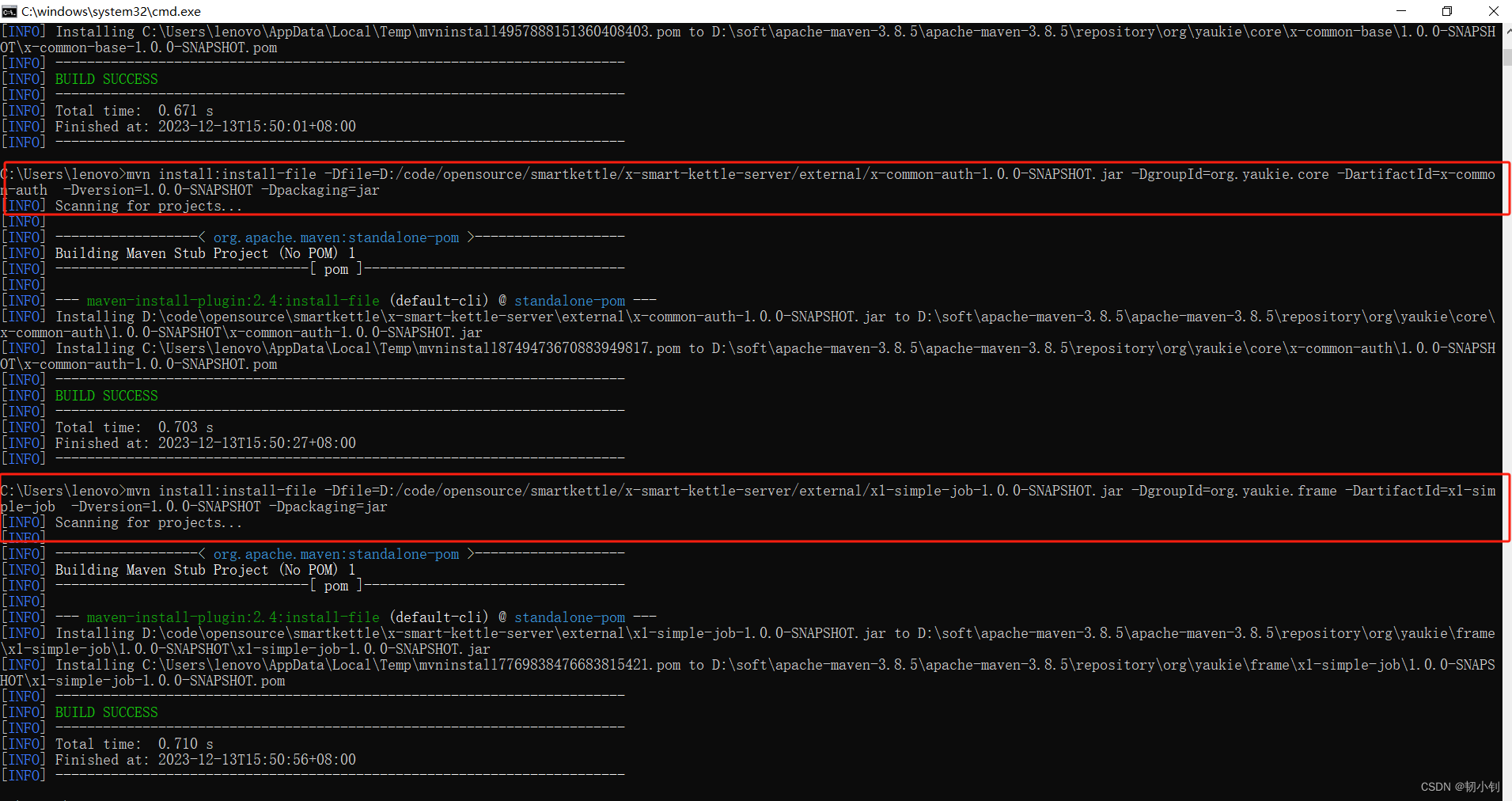The image size is (1512, 801).
Task: Click first 'maven-install-plugin:2.4:install-file' text
Action: click(233, 301)
